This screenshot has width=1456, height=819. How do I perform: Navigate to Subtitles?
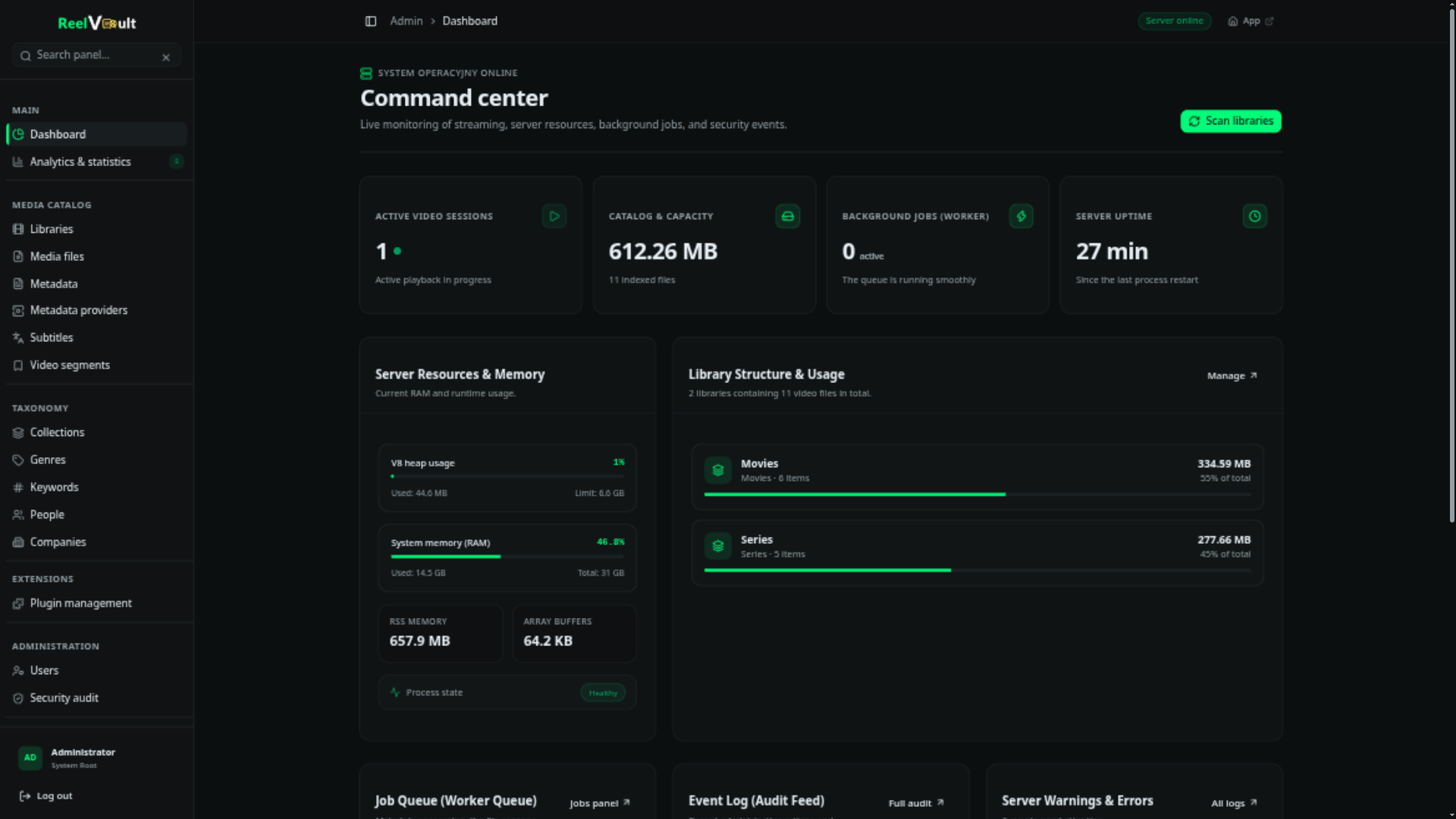coord(96,337)
